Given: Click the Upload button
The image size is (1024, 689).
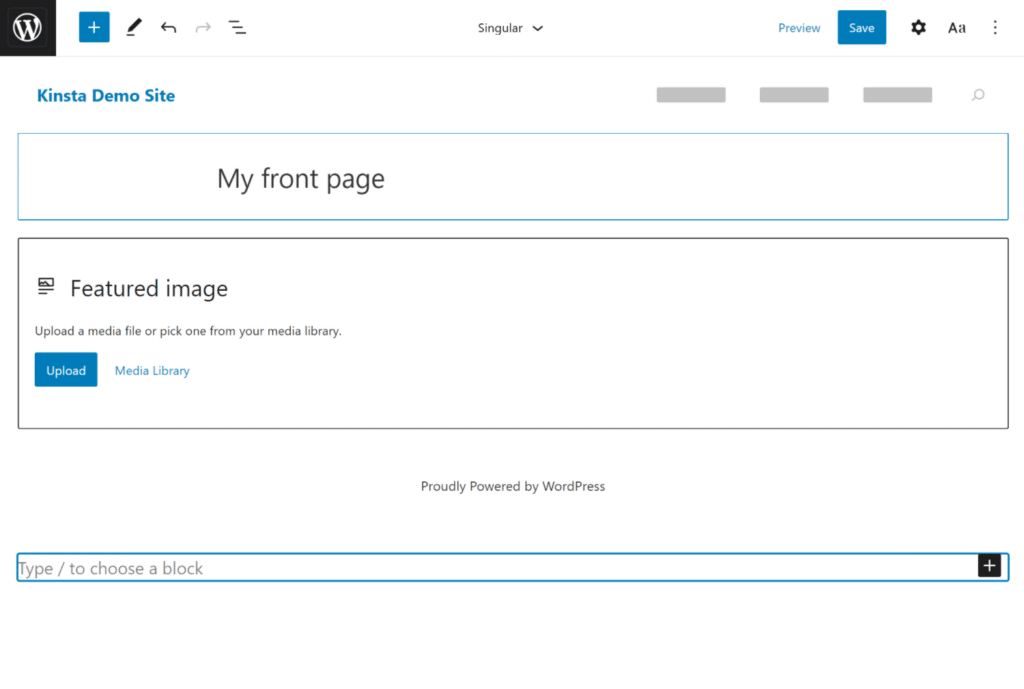Looking at the screenshot, I should click(66, 370).
